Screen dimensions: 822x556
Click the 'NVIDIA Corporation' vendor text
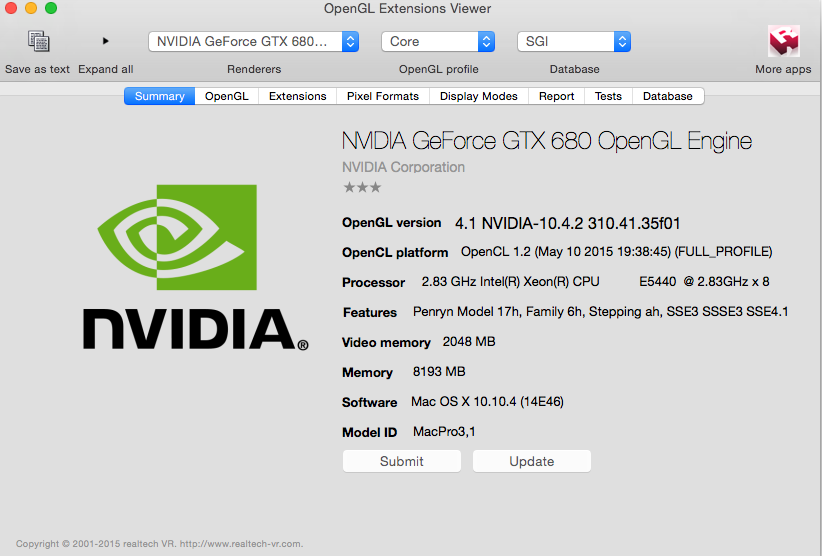pos(403,167)
